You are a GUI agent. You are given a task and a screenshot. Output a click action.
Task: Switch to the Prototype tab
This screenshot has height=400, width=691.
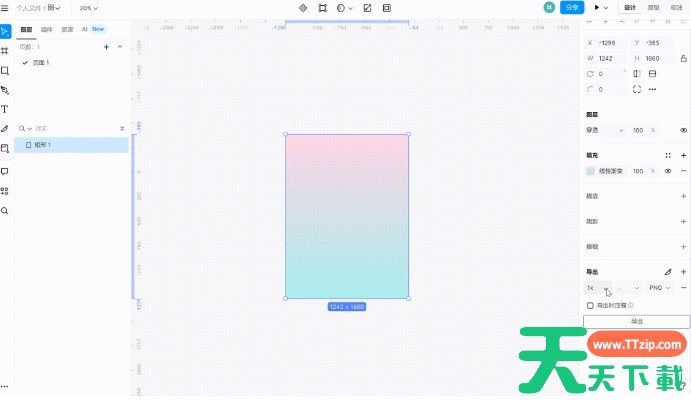(653, 7)
